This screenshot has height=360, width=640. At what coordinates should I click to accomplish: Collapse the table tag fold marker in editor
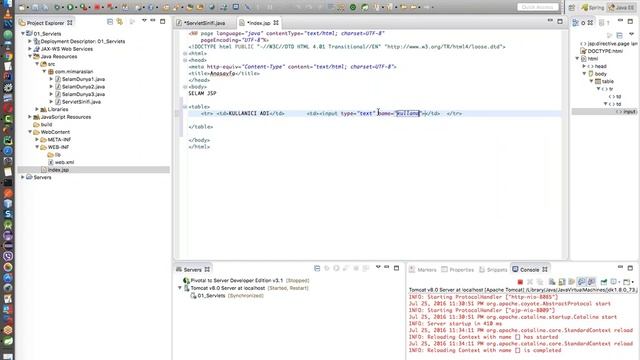point(185,107)
